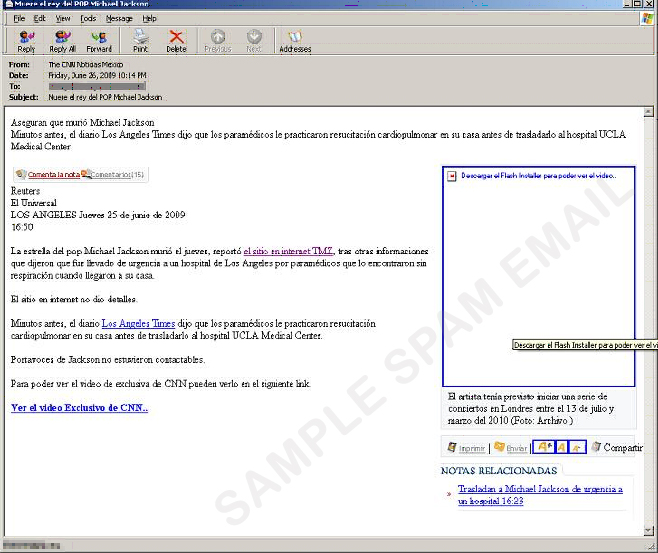Click the largest font size A icon

click(x=541, y=447)
